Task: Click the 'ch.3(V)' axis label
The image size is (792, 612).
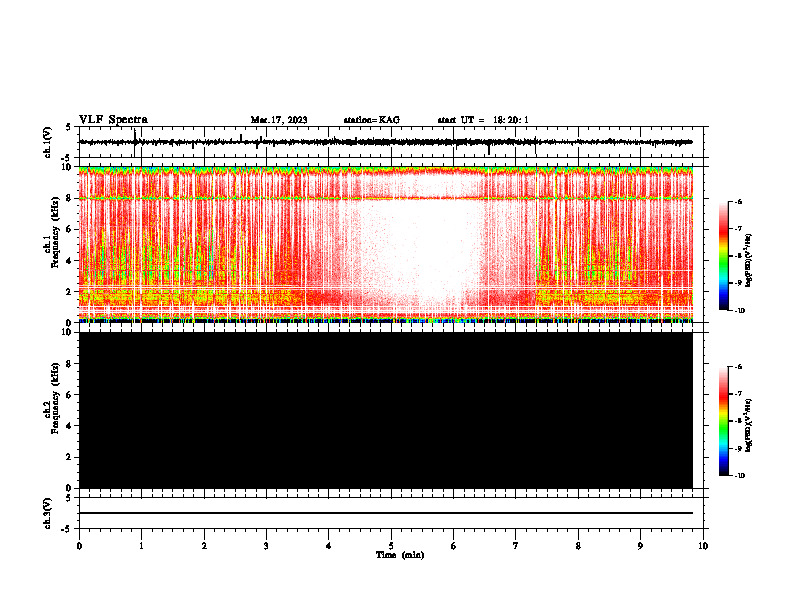Action: coord(48,513)
